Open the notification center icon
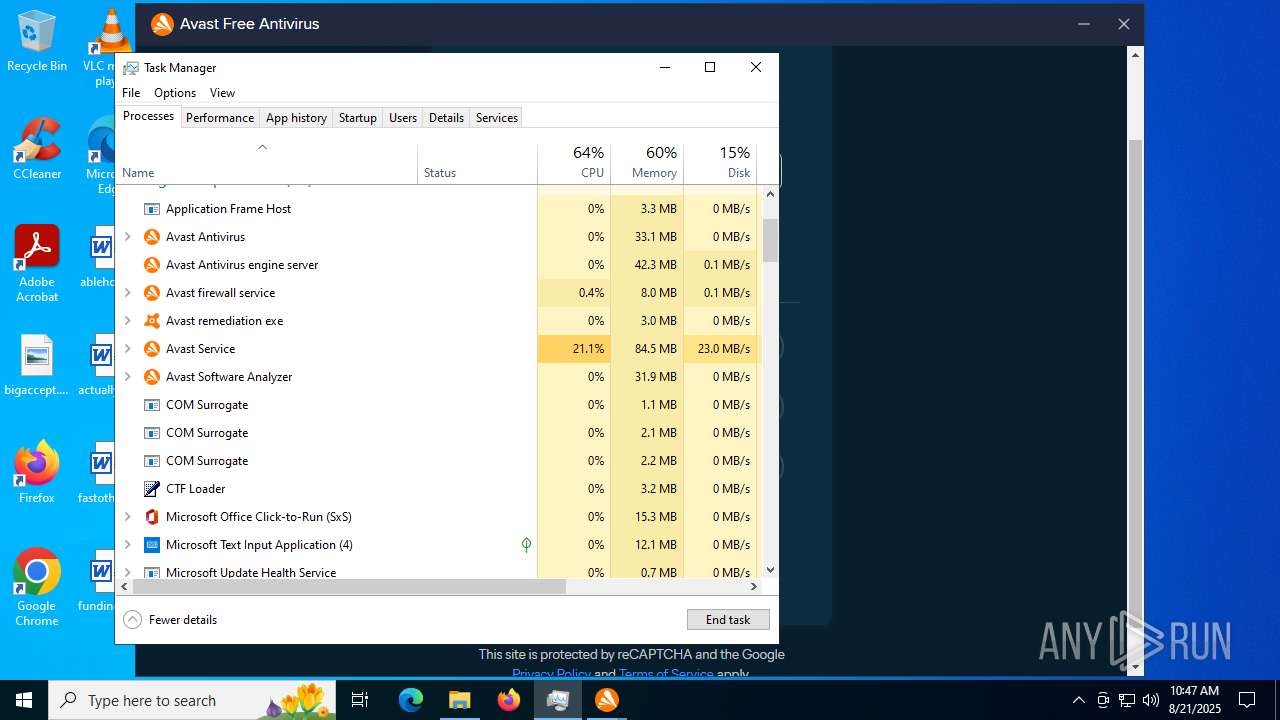The height and width of the screenshot is (720, 1280). pos(1247,700)
